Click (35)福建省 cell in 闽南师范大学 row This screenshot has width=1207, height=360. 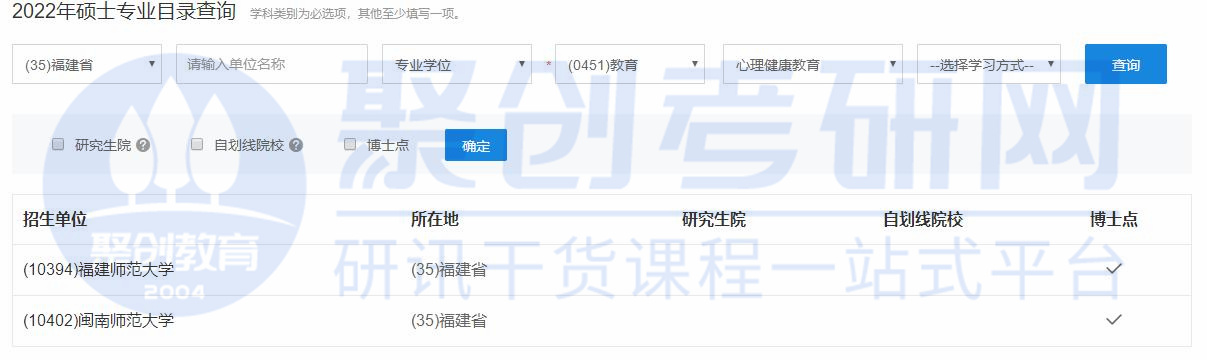click(x=449, y=320)
